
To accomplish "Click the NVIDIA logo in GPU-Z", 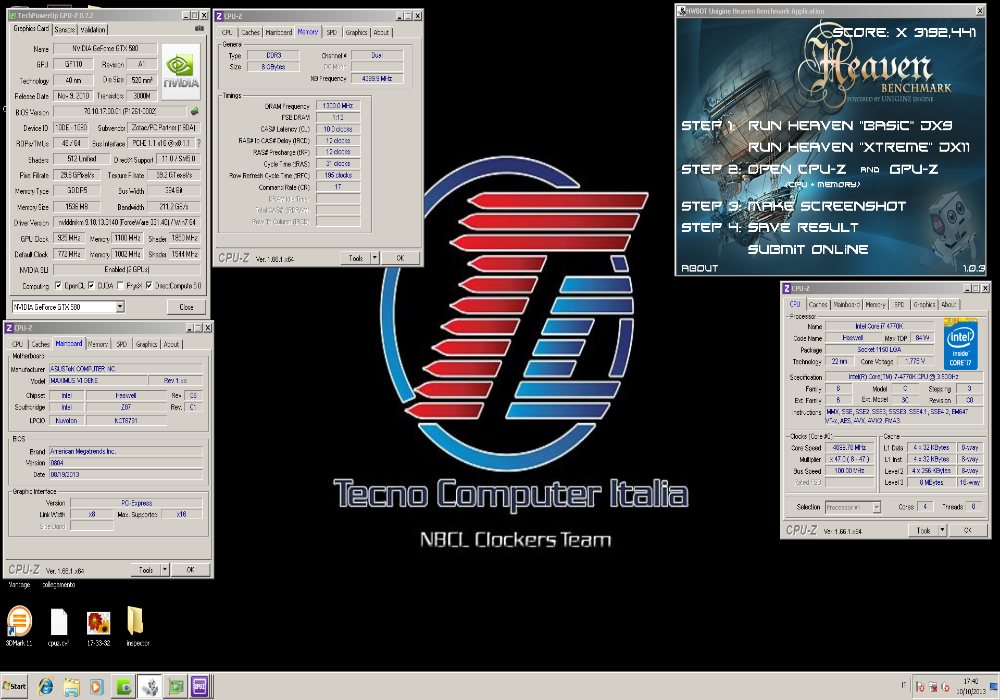I will click(x=181, y=71).
